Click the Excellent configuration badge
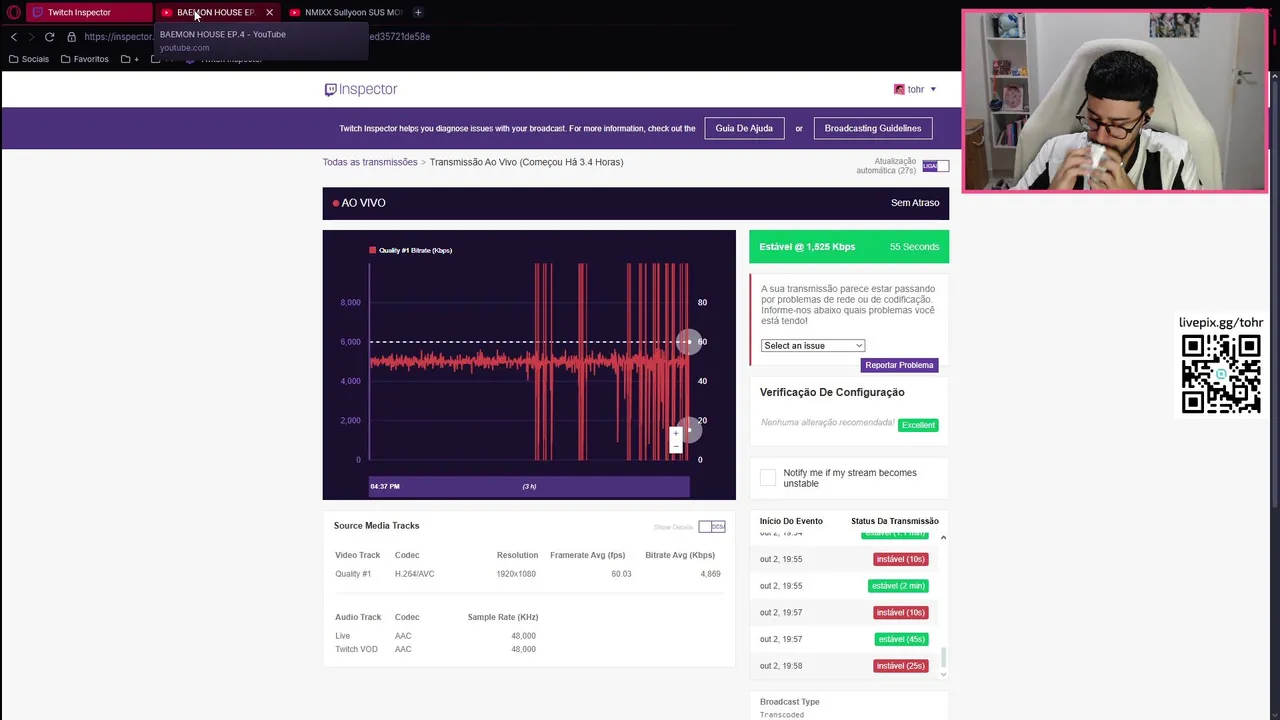 click(918, 425)
